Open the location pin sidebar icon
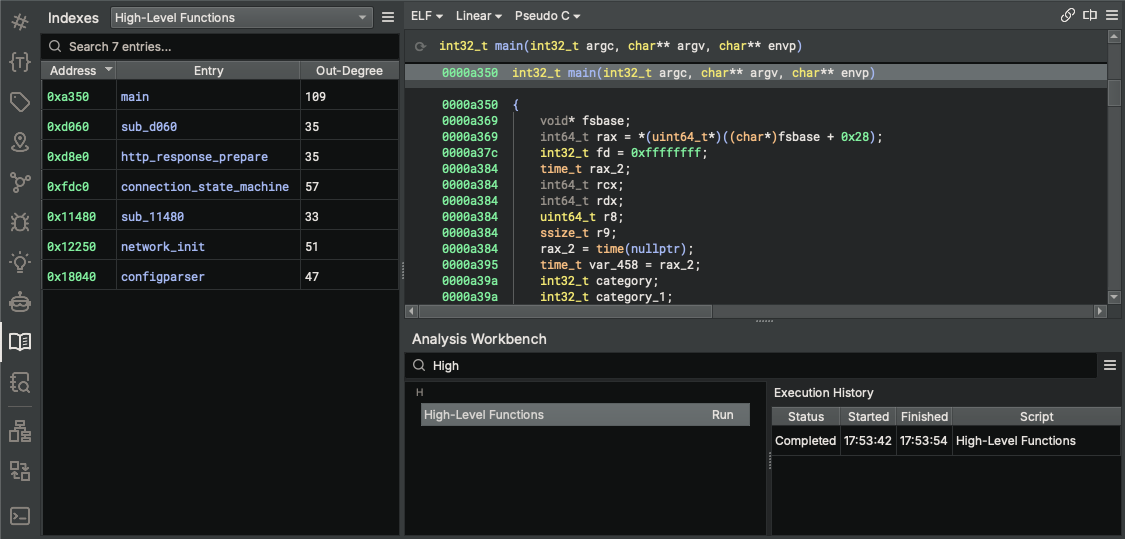This screenshot has width=1125, height=539. pos(20,143)
